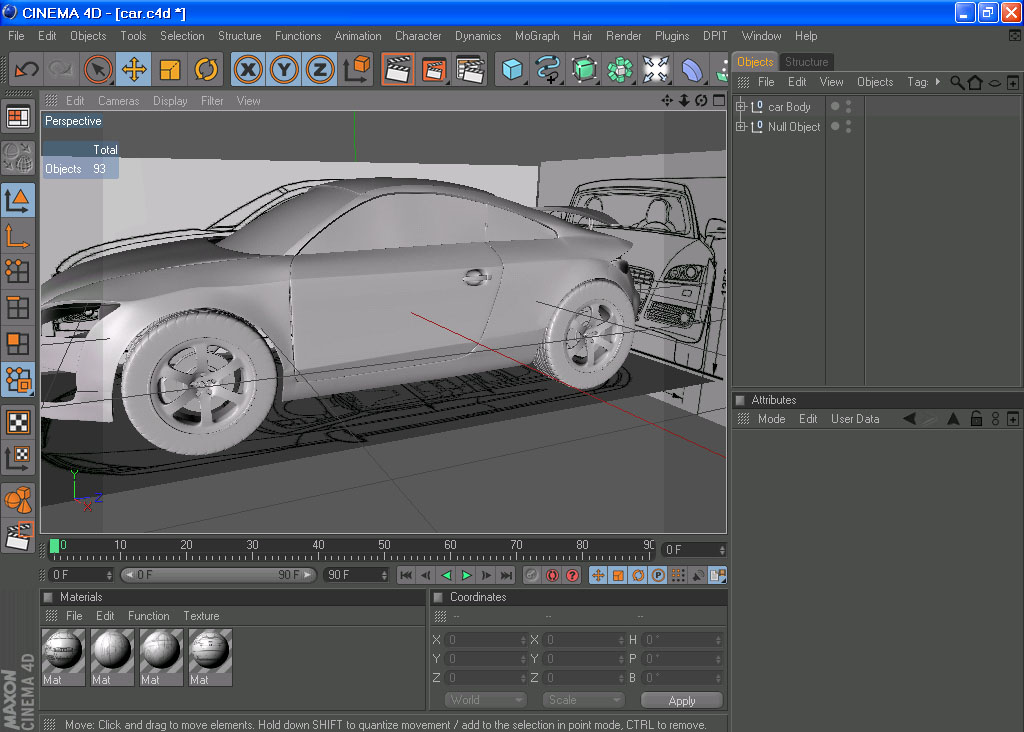Toggle Null Object layer dot
The width and height of the screenshot is (1024, 732).
[835, 126]
